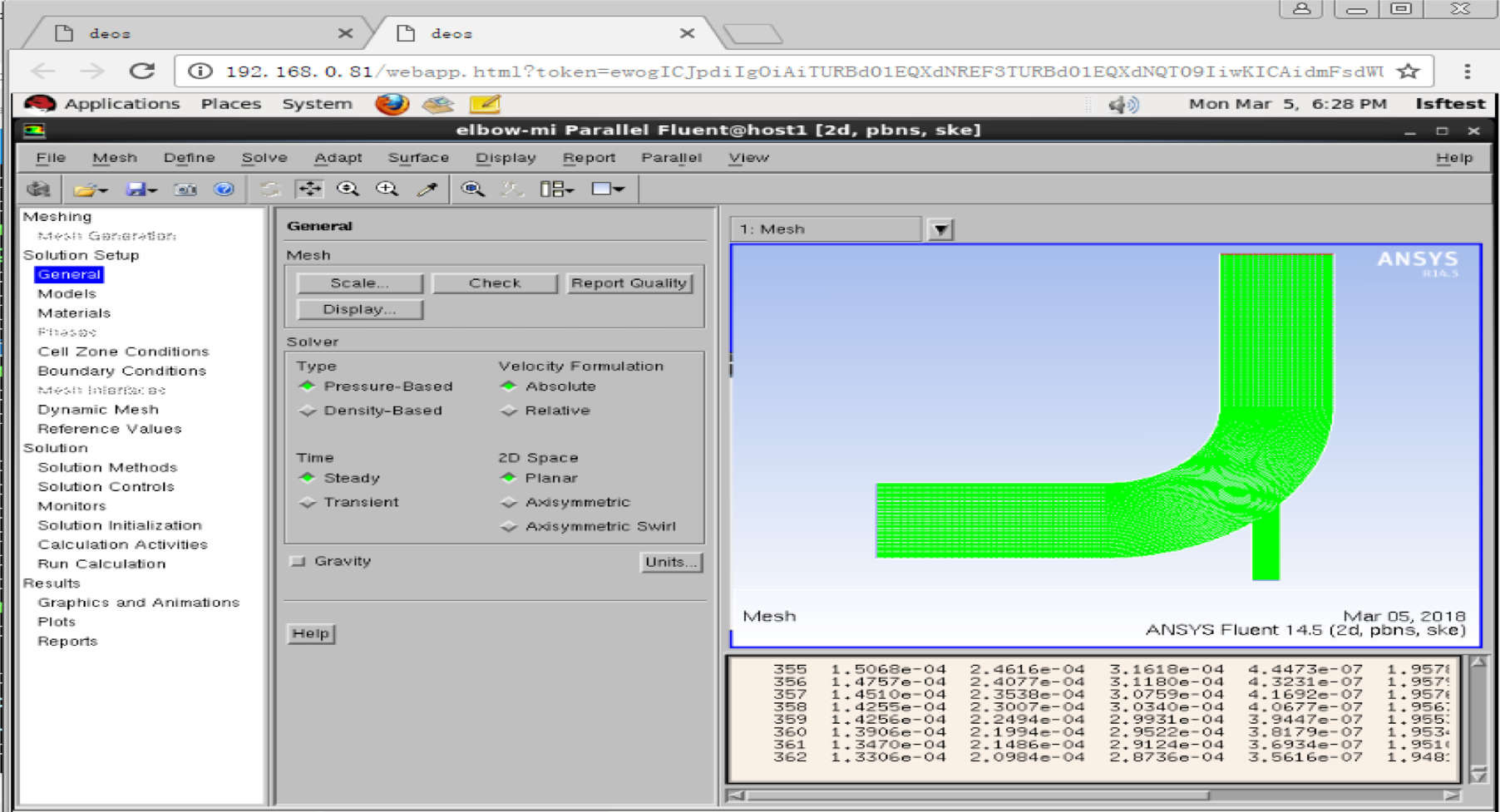Viewport: 1500px width, 812px height.
Task: Select Density-Based solver type
Action: click(308, 411)
